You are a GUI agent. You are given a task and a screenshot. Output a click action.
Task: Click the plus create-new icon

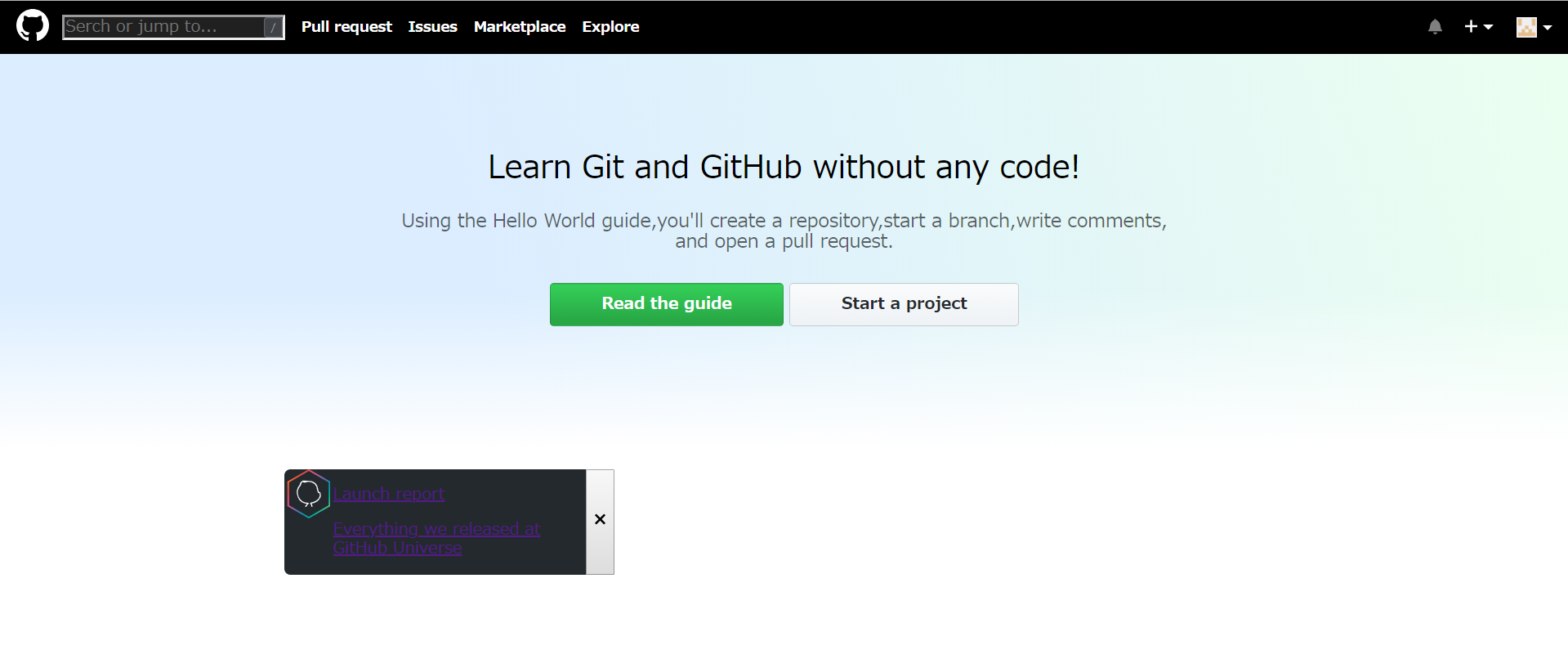pyautogui.click(x=1471, y=27)
